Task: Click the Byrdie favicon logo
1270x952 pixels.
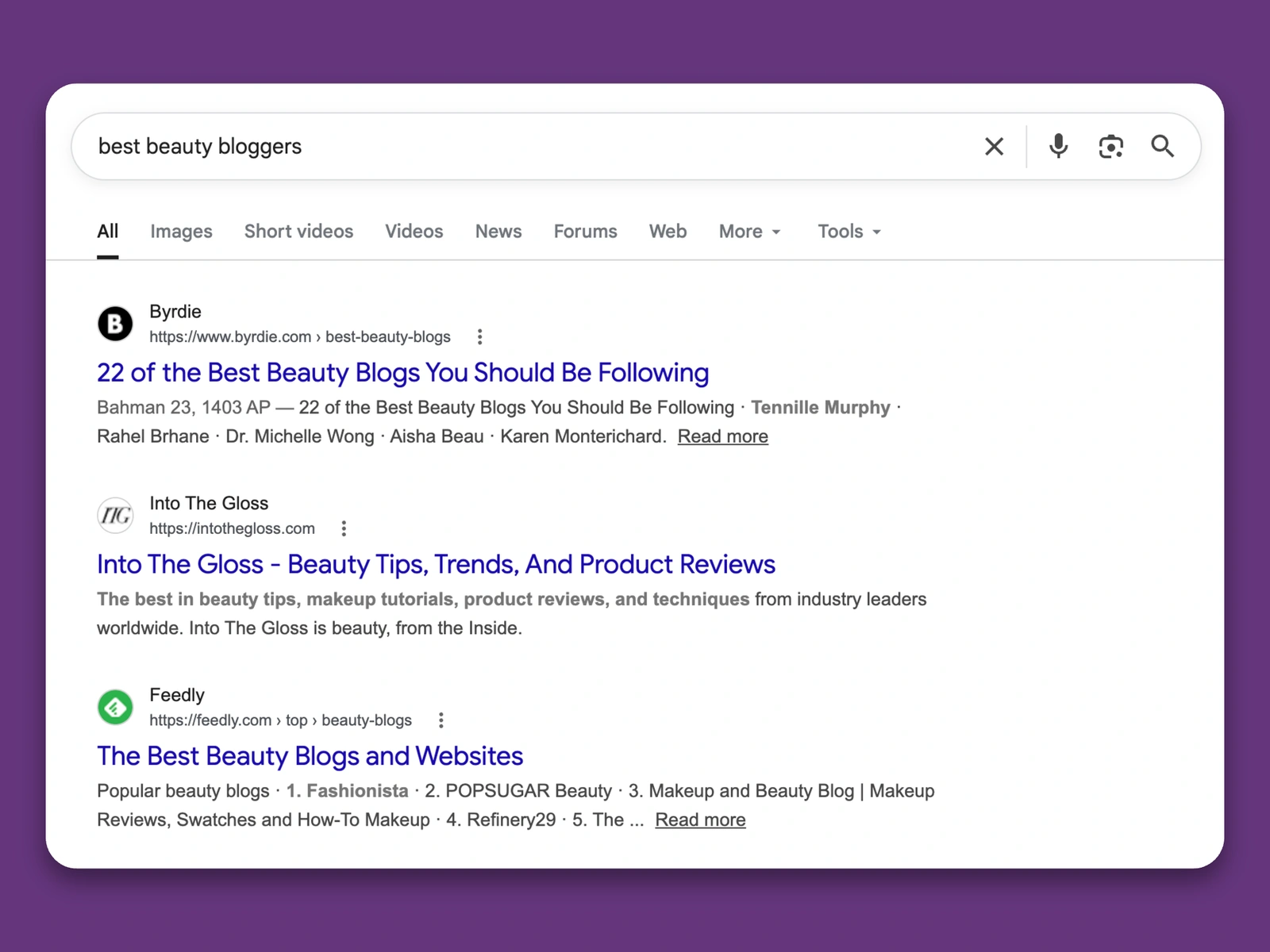Action: coord(115,324)
